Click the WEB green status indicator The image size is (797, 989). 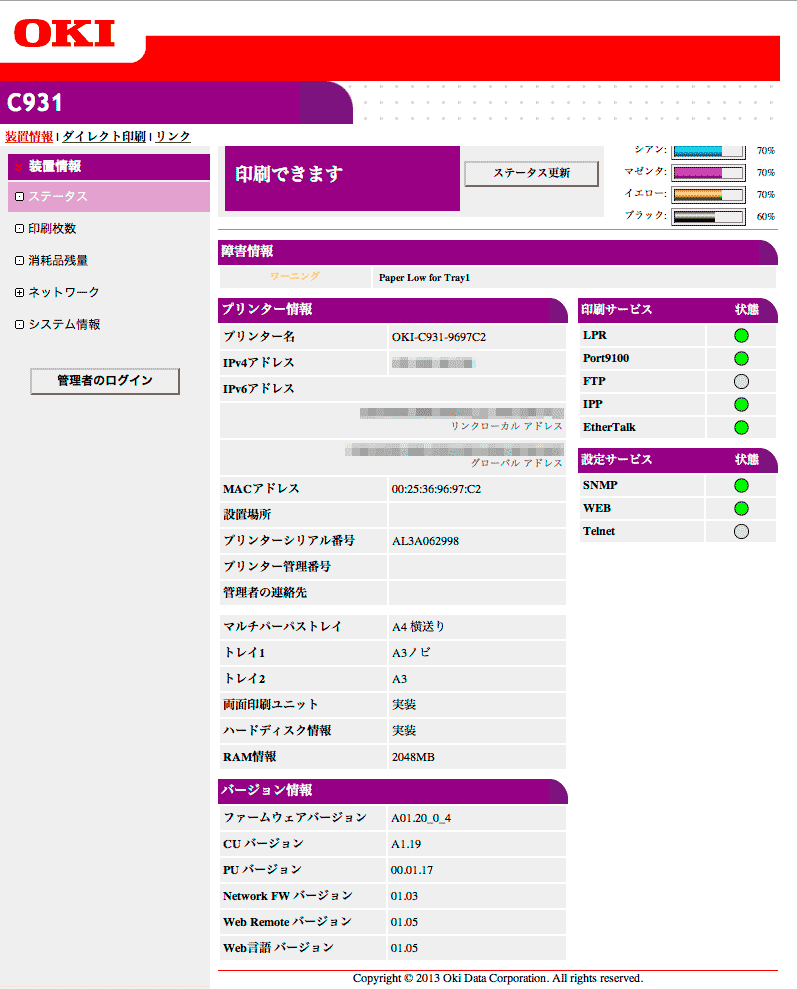(742, 508)
